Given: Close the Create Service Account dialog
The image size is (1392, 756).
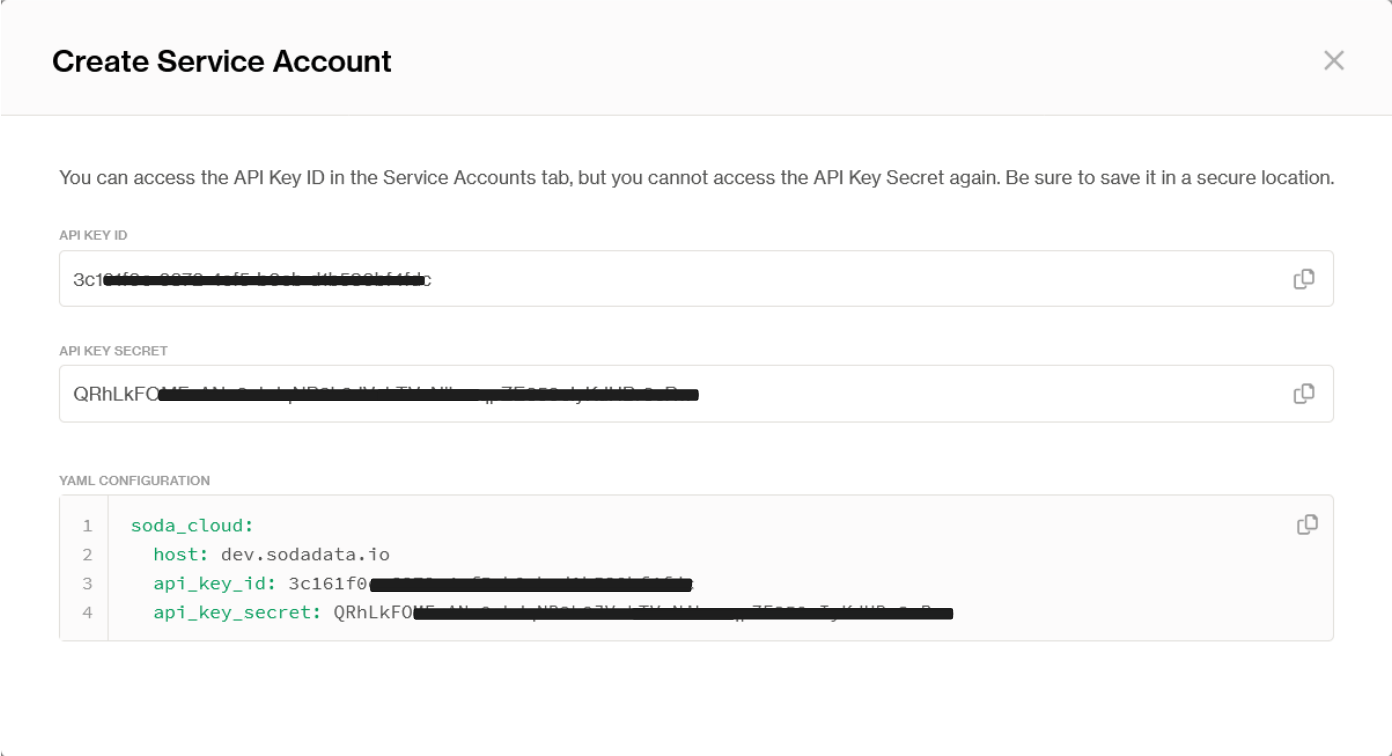Looking at the screenshot, I should [x=1333, y=61].
